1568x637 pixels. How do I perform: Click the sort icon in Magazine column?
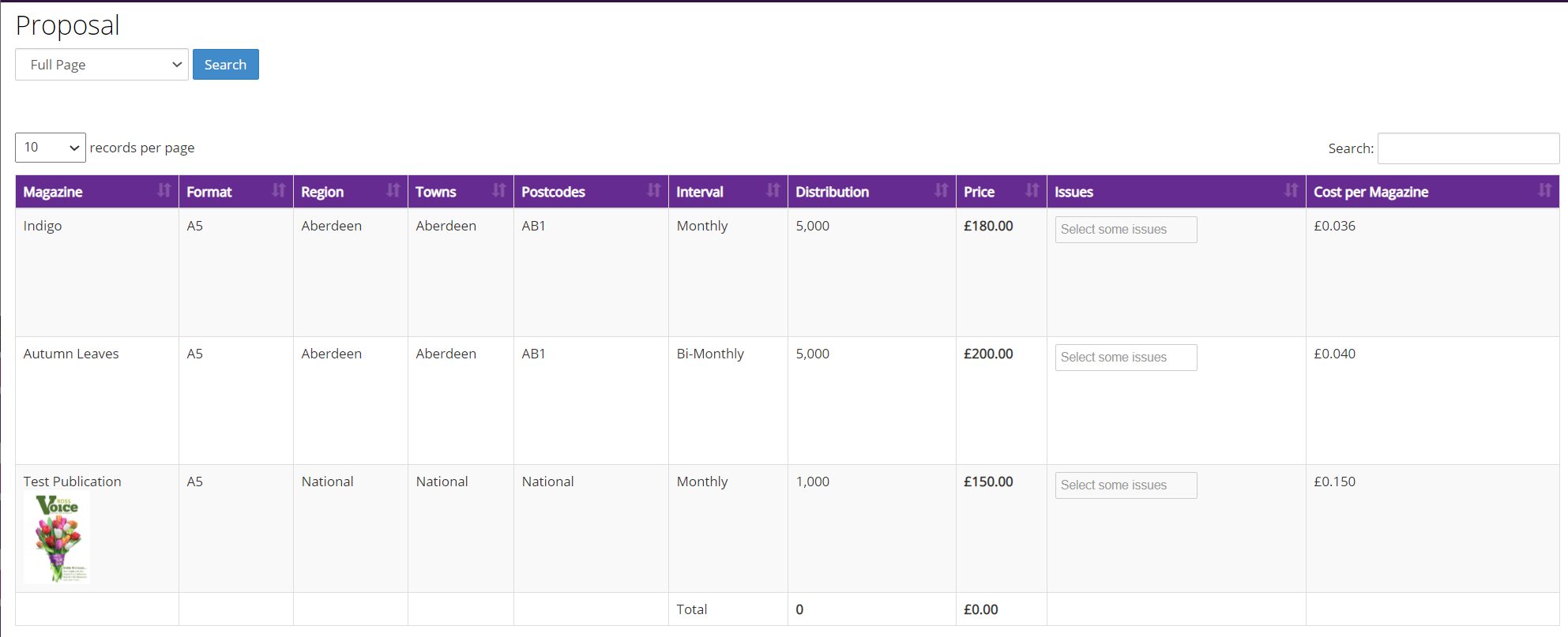(x=164, y=190)
